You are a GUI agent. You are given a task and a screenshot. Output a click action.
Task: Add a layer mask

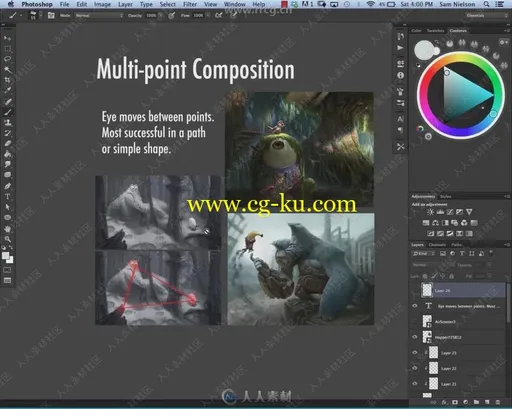click(455, 402)
